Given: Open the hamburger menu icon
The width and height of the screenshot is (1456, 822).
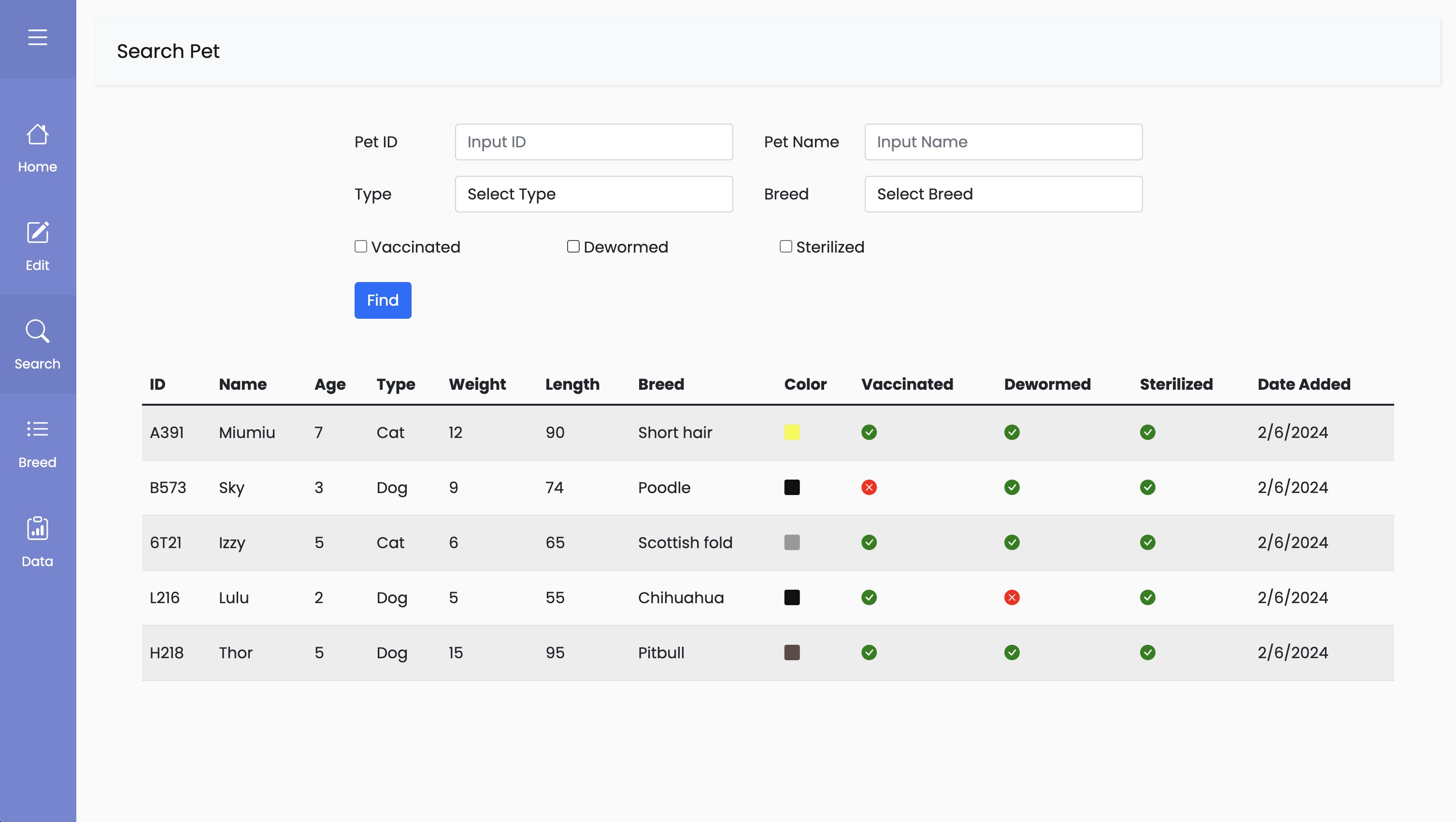Looking at the screenshot, I should [37, 37].
